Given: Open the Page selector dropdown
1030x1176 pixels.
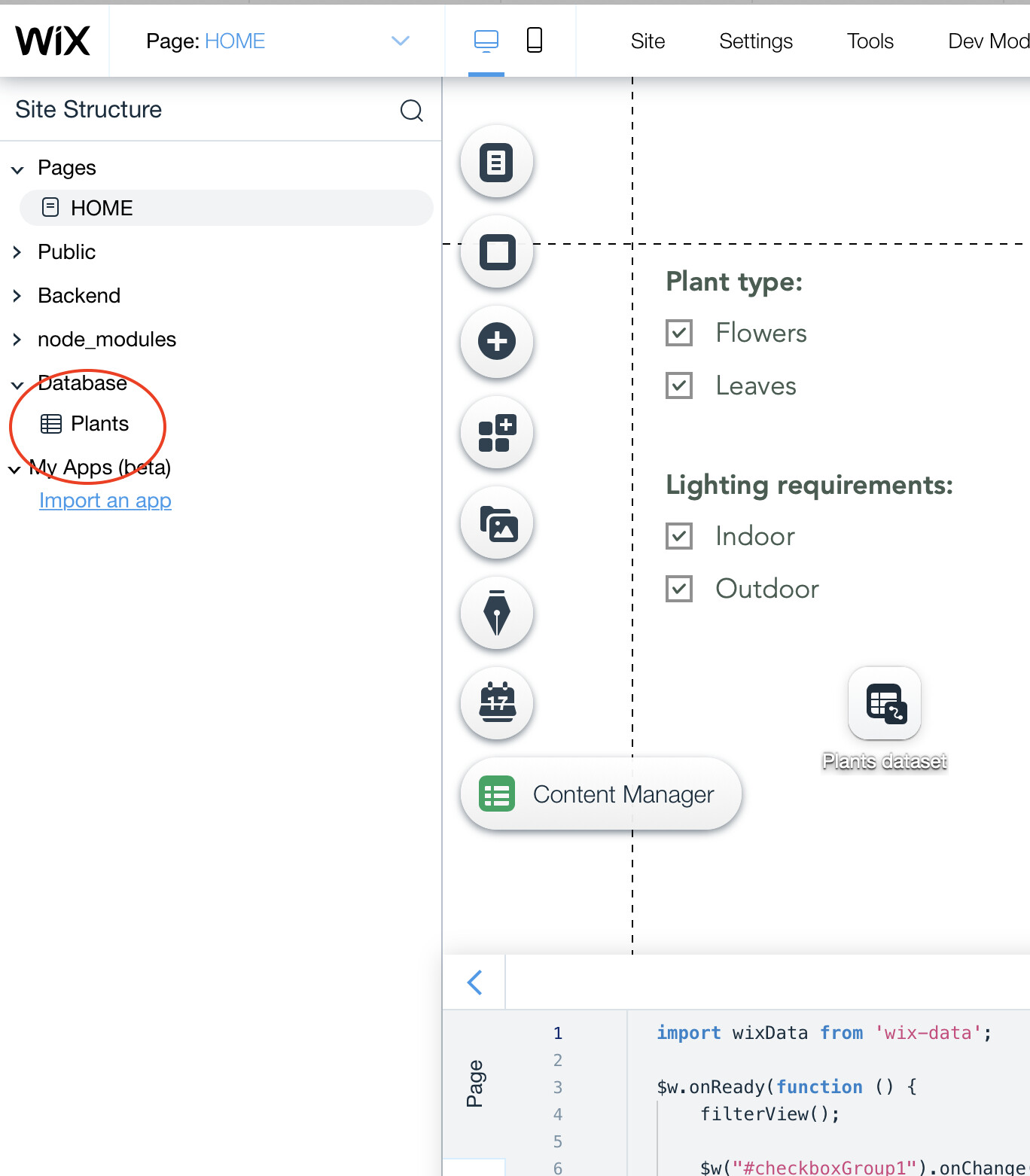Looking at the screenshot, I should [401, 41].
